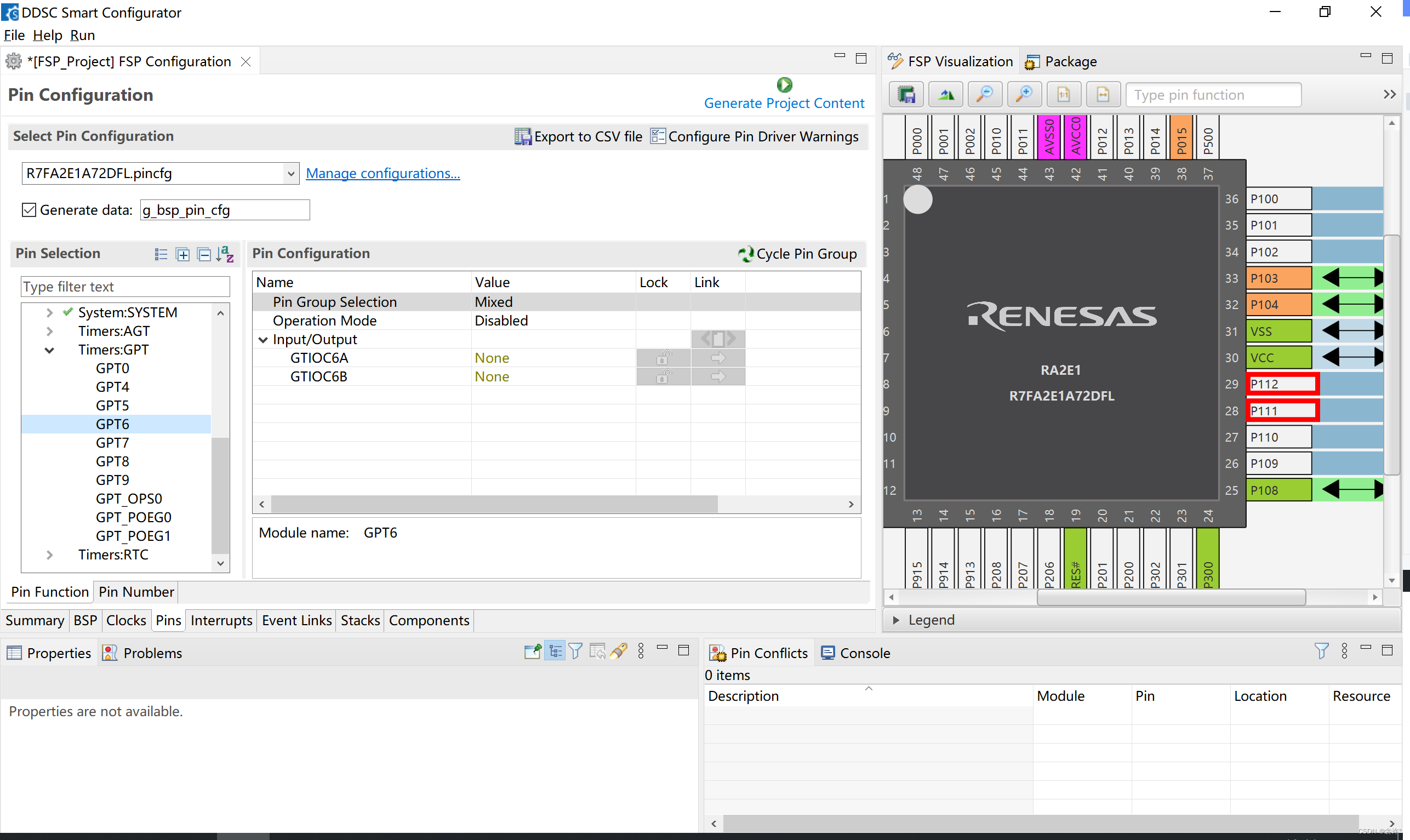Click the sort A-Z icon in Pin Selection
Viewport: 1410px width, 840px height.
point(225,254)
